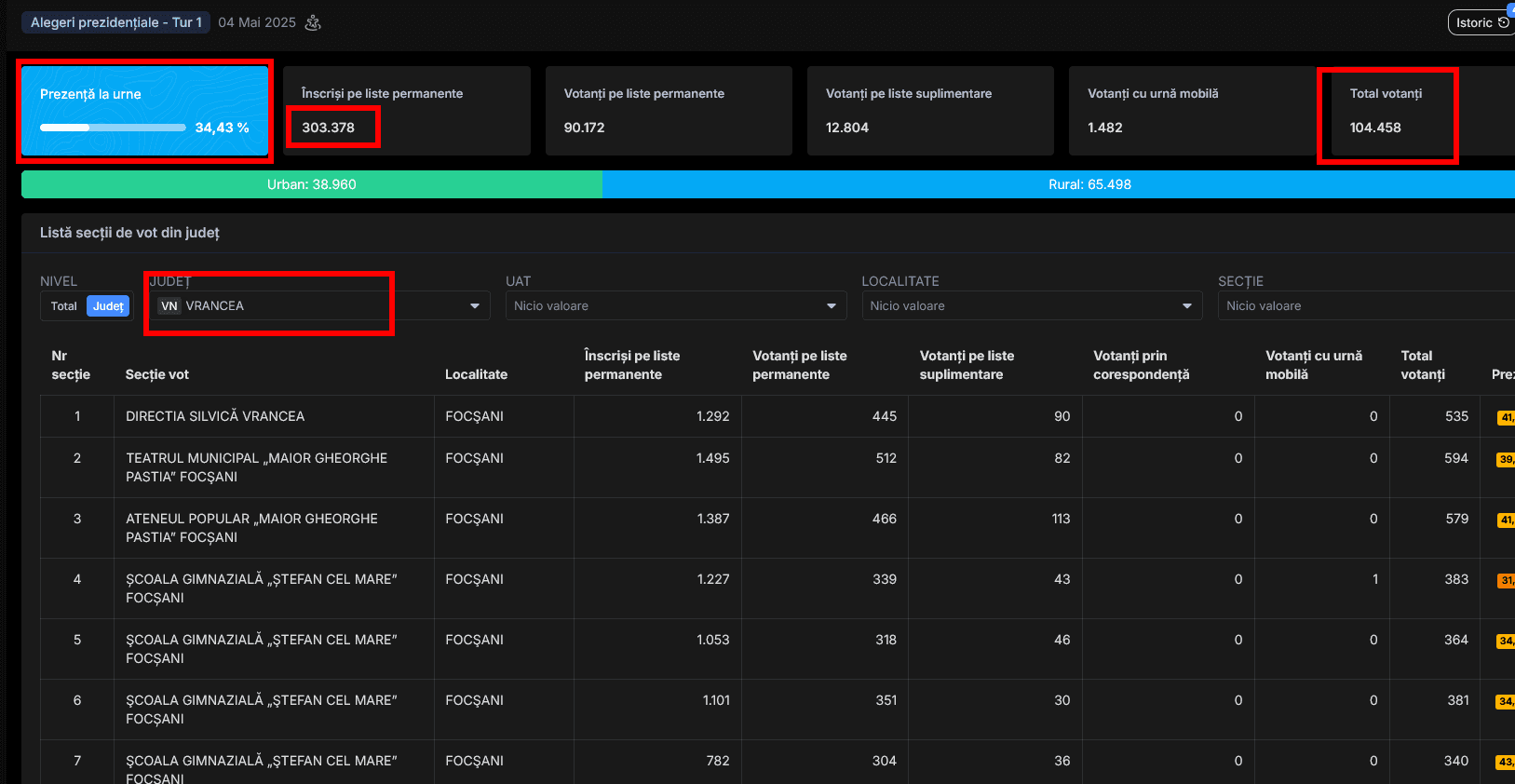Click the orange turnout badge for section 1
This screenshot has width=1515, height=784.
[x=1505, y=417]
